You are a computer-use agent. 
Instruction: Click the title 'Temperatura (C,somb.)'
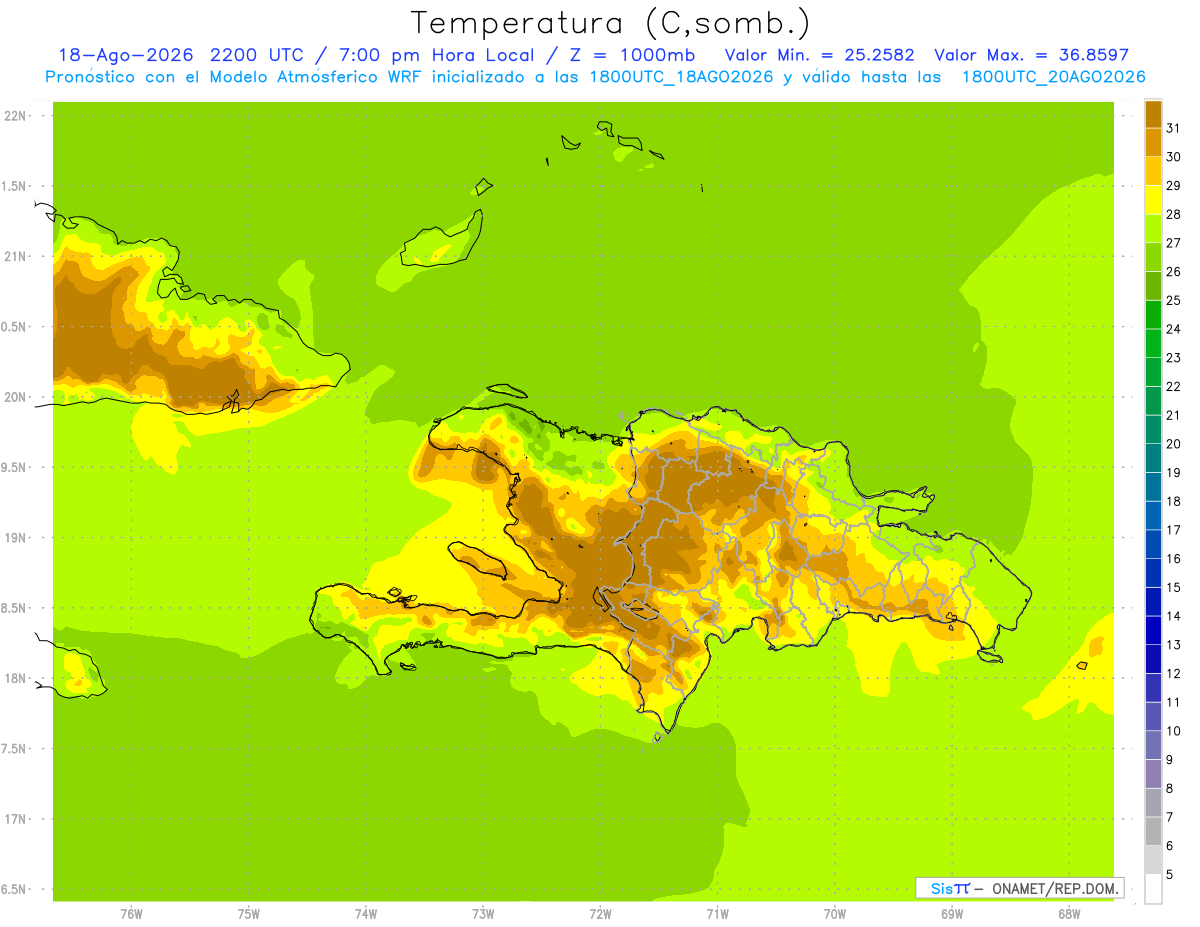point(611,23)
